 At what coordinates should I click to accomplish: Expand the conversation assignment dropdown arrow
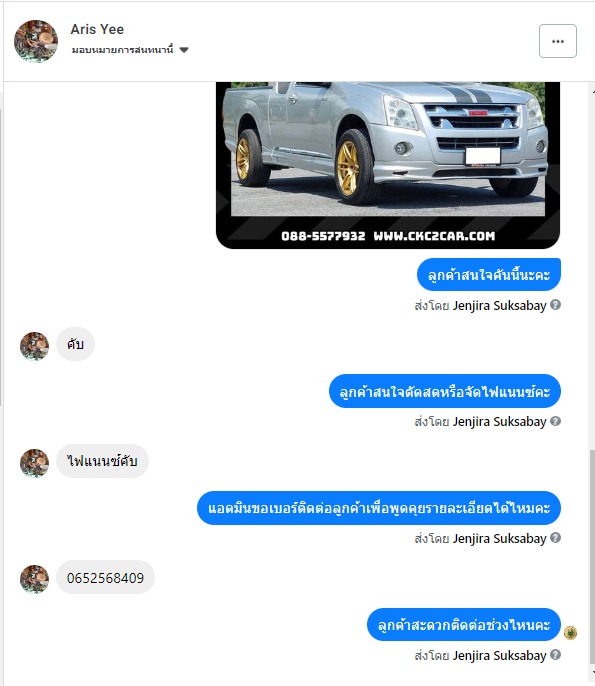(x=184, y=50)
